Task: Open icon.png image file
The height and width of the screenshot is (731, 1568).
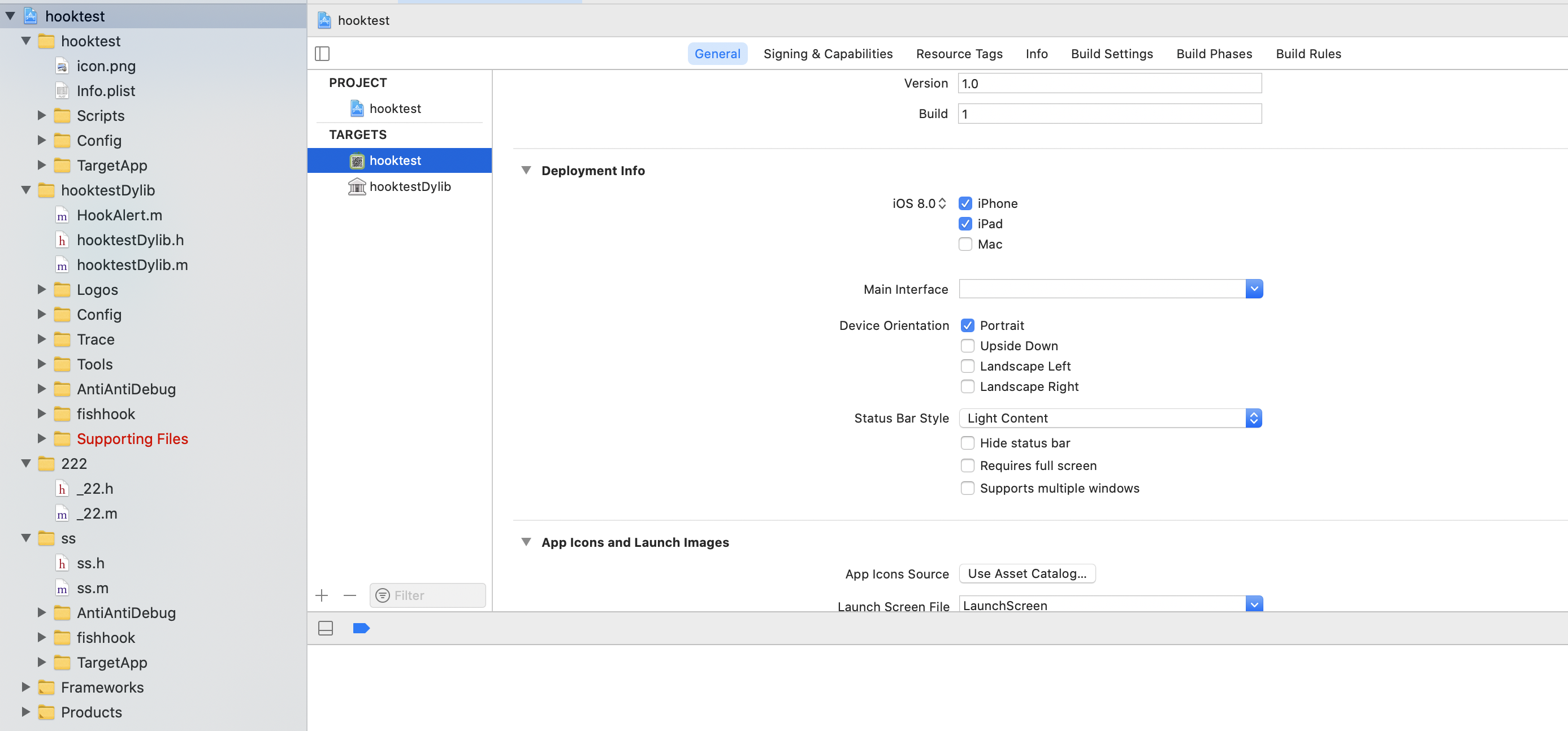Action: tap(62, 66)
